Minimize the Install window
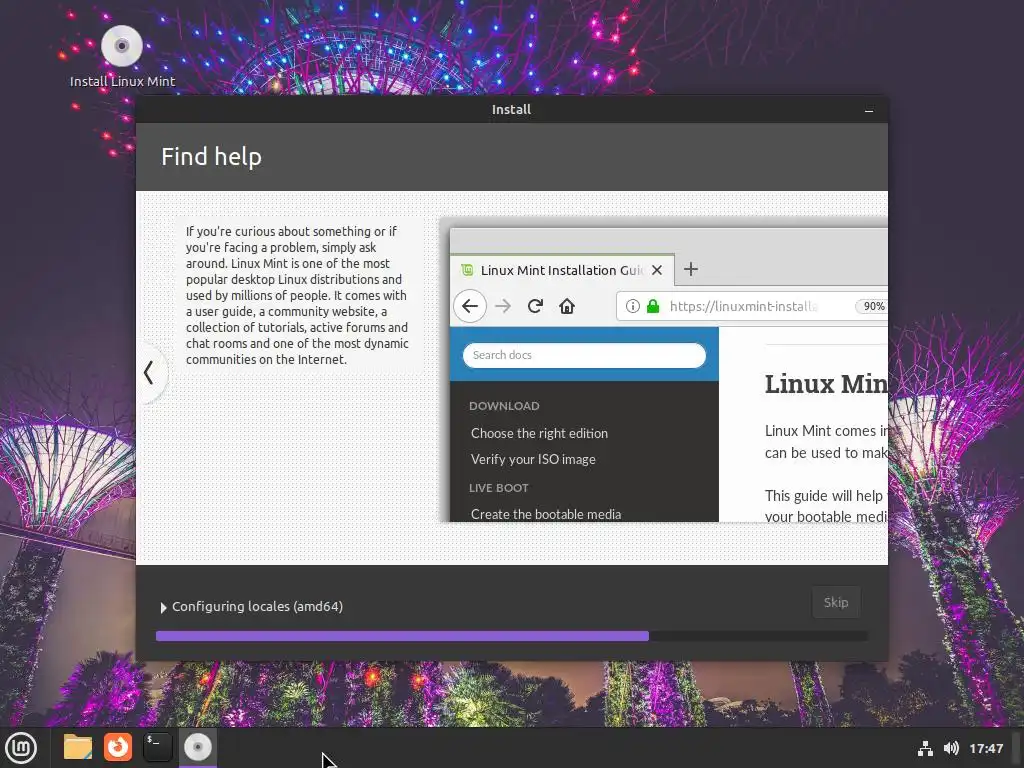 (x=869, y=110)
